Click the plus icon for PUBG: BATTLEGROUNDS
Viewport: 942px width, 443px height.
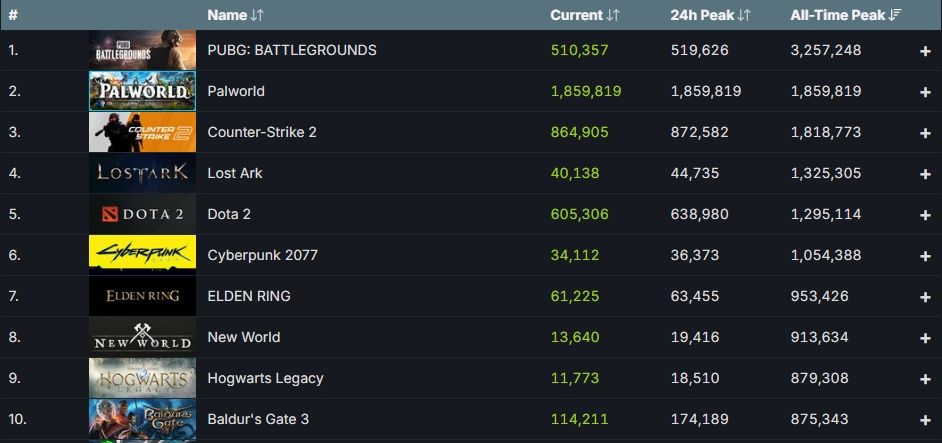pos(925,50)
